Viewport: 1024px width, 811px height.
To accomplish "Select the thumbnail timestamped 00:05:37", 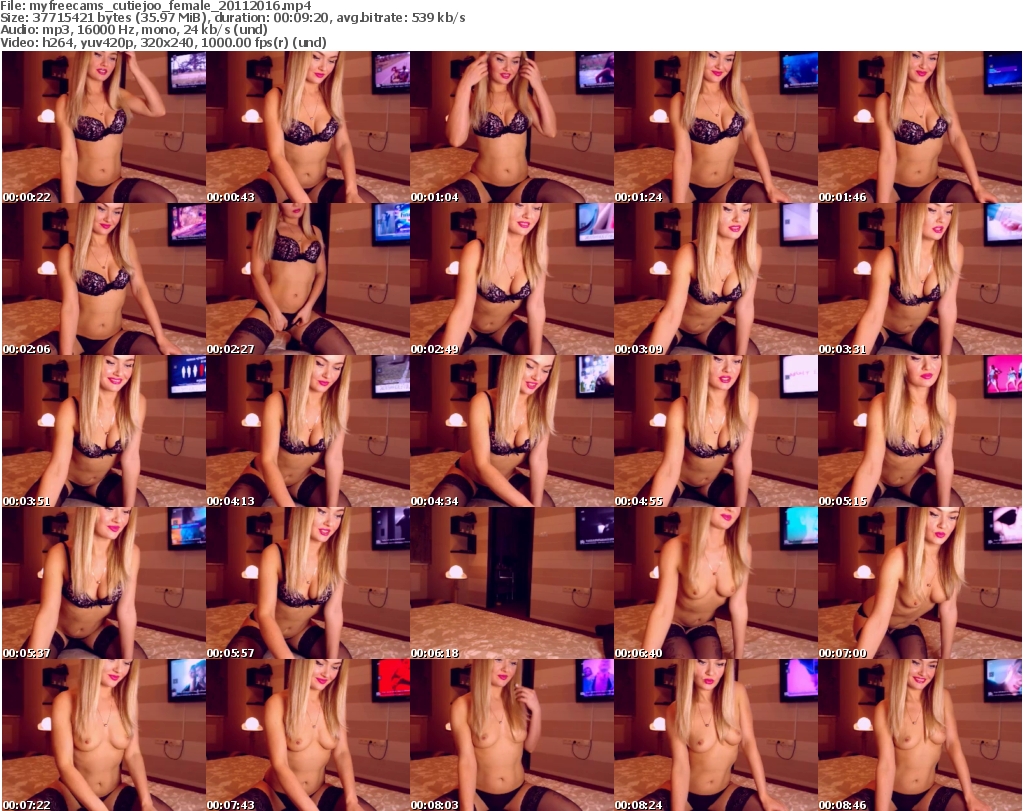I will coord(103,583).
